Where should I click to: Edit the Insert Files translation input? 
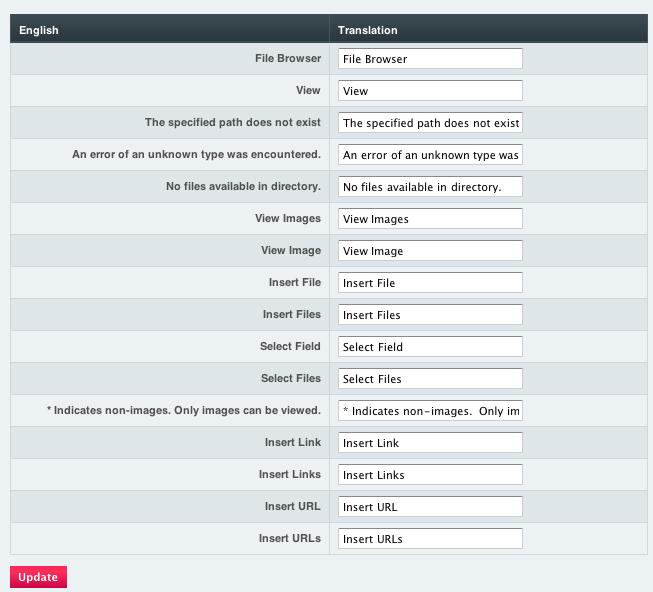430,315
